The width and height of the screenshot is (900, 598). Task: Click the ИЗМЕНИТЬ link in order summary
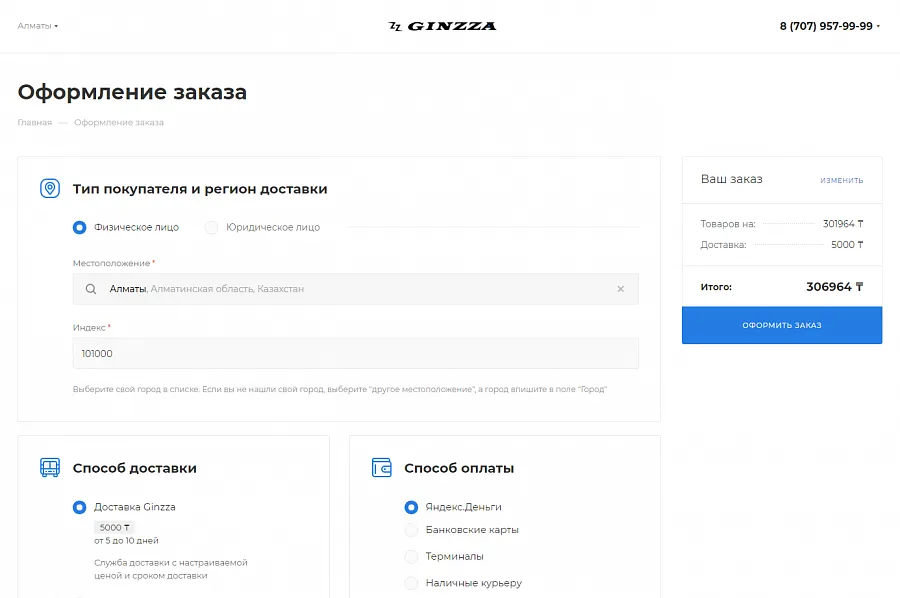click(841, 180)
